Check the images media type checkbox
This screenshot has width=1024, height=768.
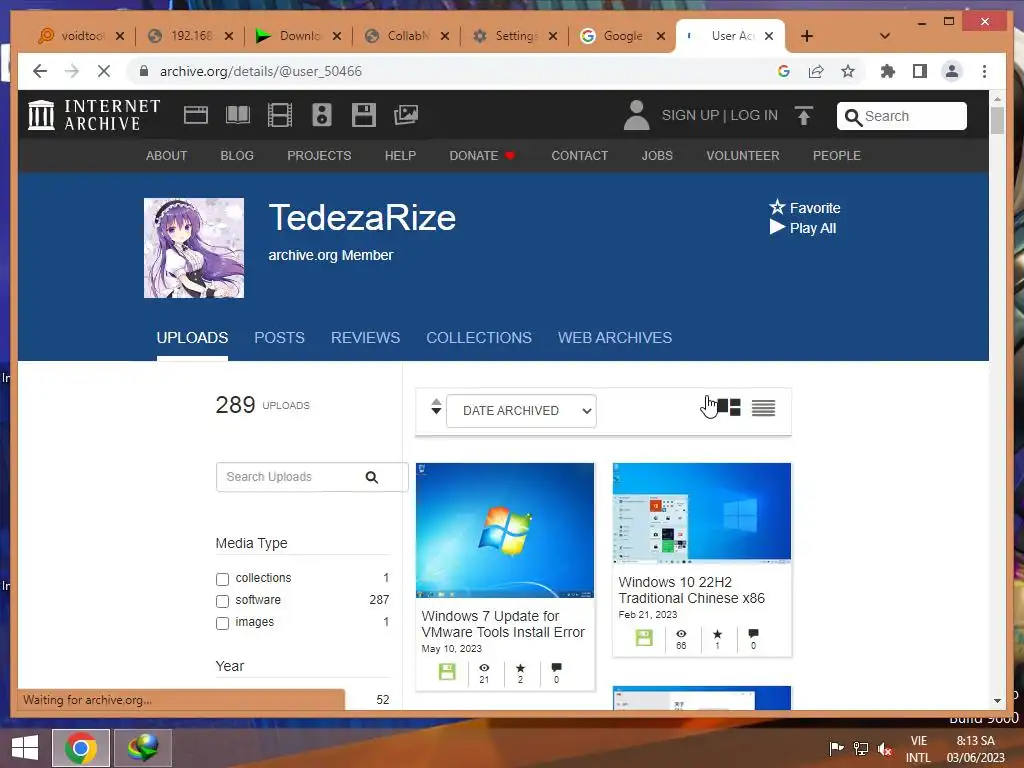click(223, 623)
